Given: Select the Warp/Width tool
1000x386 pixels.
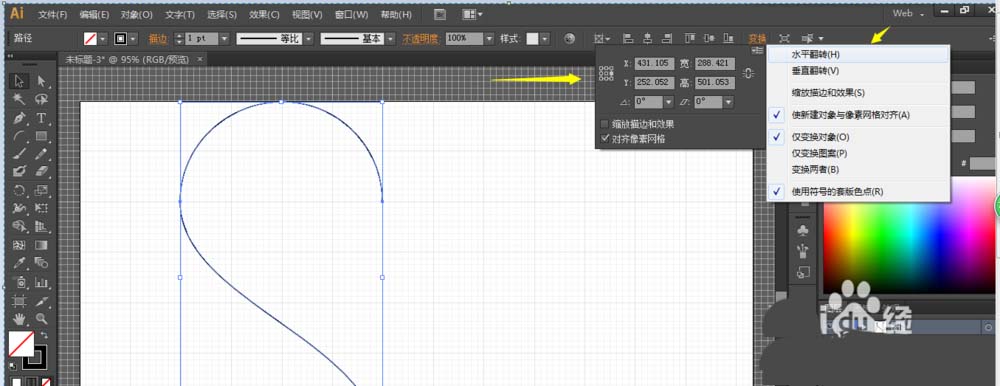Looking at the screenshot, I should (x=20, y=208).
